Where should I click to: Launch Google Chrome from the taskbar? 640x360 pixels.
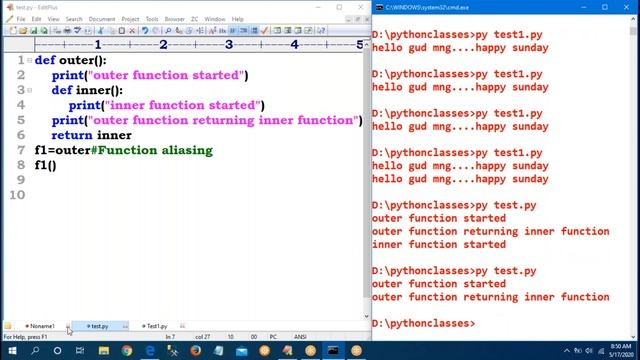127,351
